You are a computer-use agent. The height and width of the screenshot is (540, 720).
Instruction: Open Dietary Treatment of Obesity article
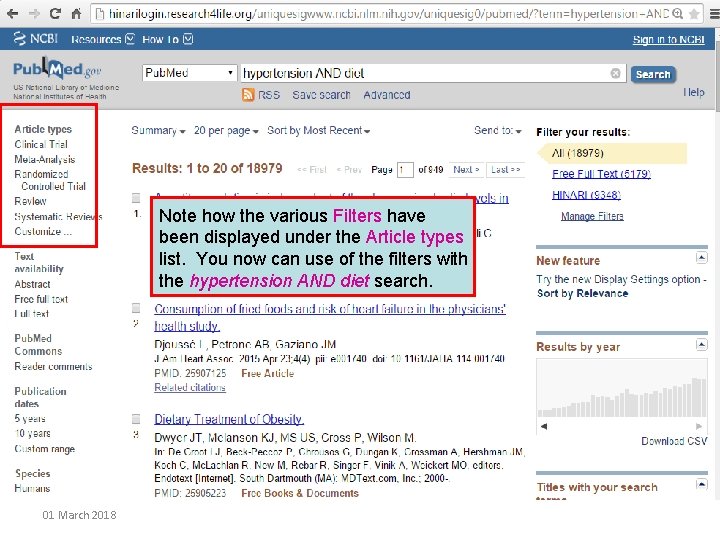point(229,419)
